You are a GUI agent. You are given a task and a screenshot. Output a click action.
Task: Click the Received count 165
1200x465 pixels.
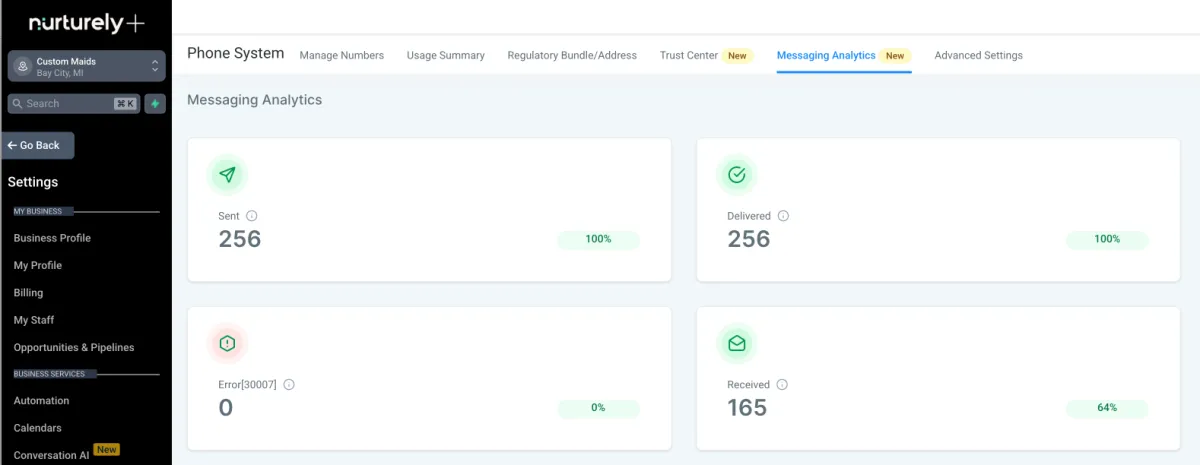coord(747,408)
